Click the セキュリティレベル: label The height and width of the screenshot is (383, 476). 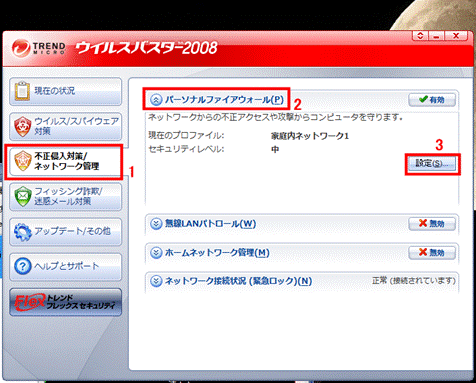[186, 149]
